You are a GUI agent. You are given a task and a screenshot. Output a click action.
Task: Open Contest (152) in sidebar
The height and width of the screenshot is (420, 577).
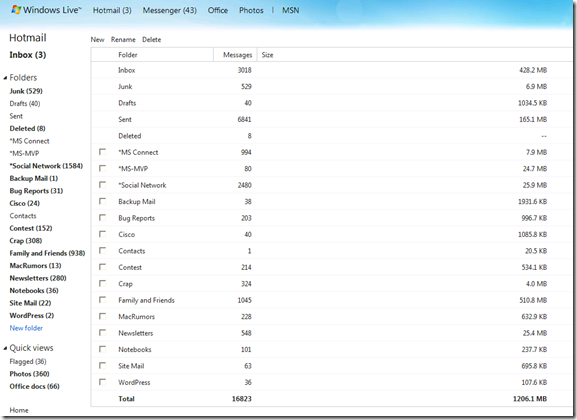(x=31, y=228)
